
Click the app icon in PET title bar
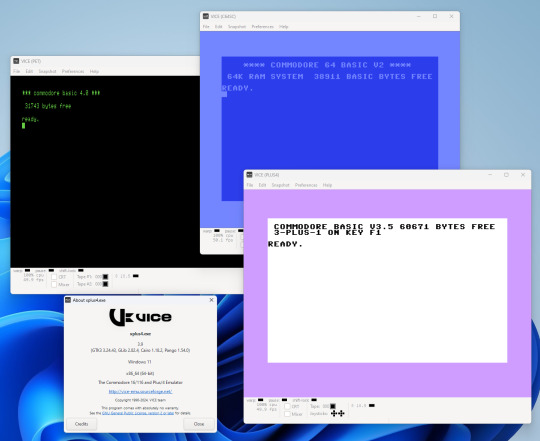tap(16, 61)
